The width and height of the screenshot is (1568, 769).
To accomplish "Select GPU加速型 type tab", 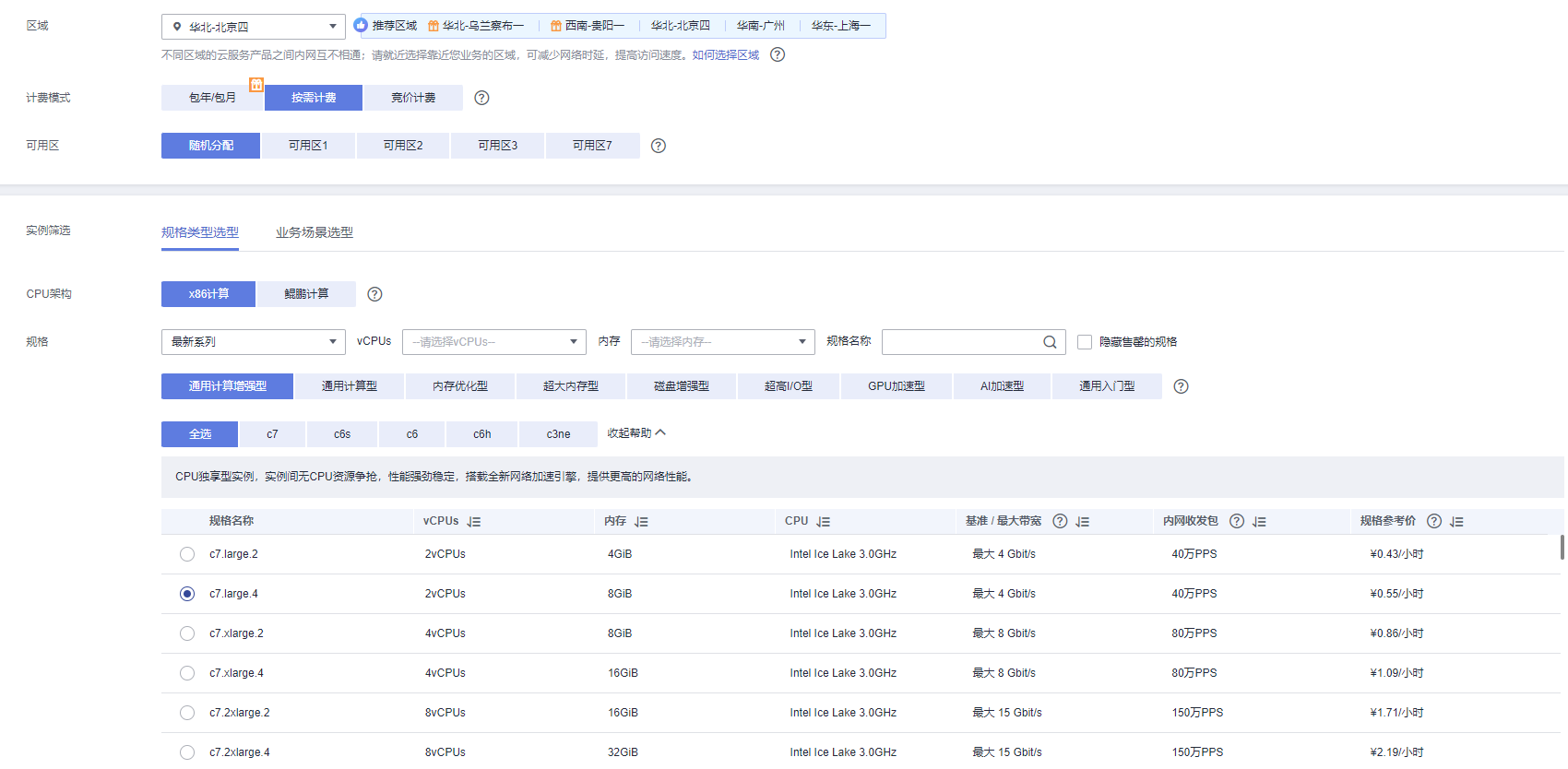I will coord(897,386).
